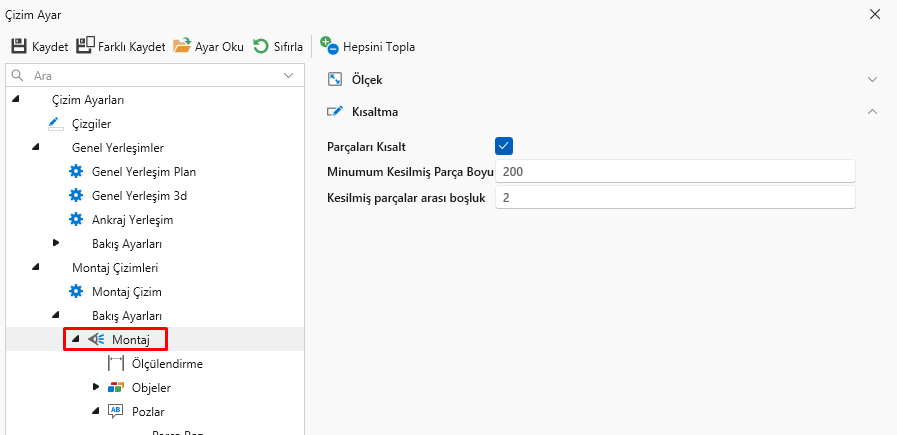Collapse the Kısaltma section
This screenshot has height=435, width=897.
coord(872,111)
